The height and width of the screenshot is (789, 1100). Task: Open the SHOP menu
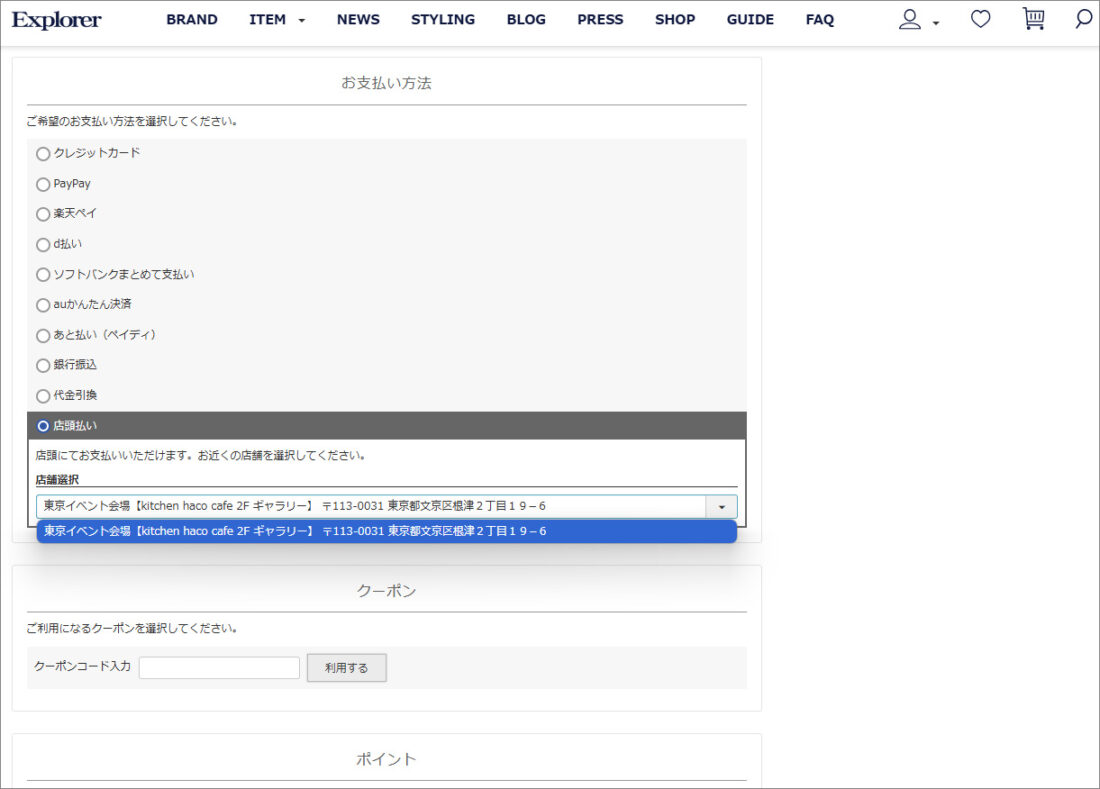(675, 20)
